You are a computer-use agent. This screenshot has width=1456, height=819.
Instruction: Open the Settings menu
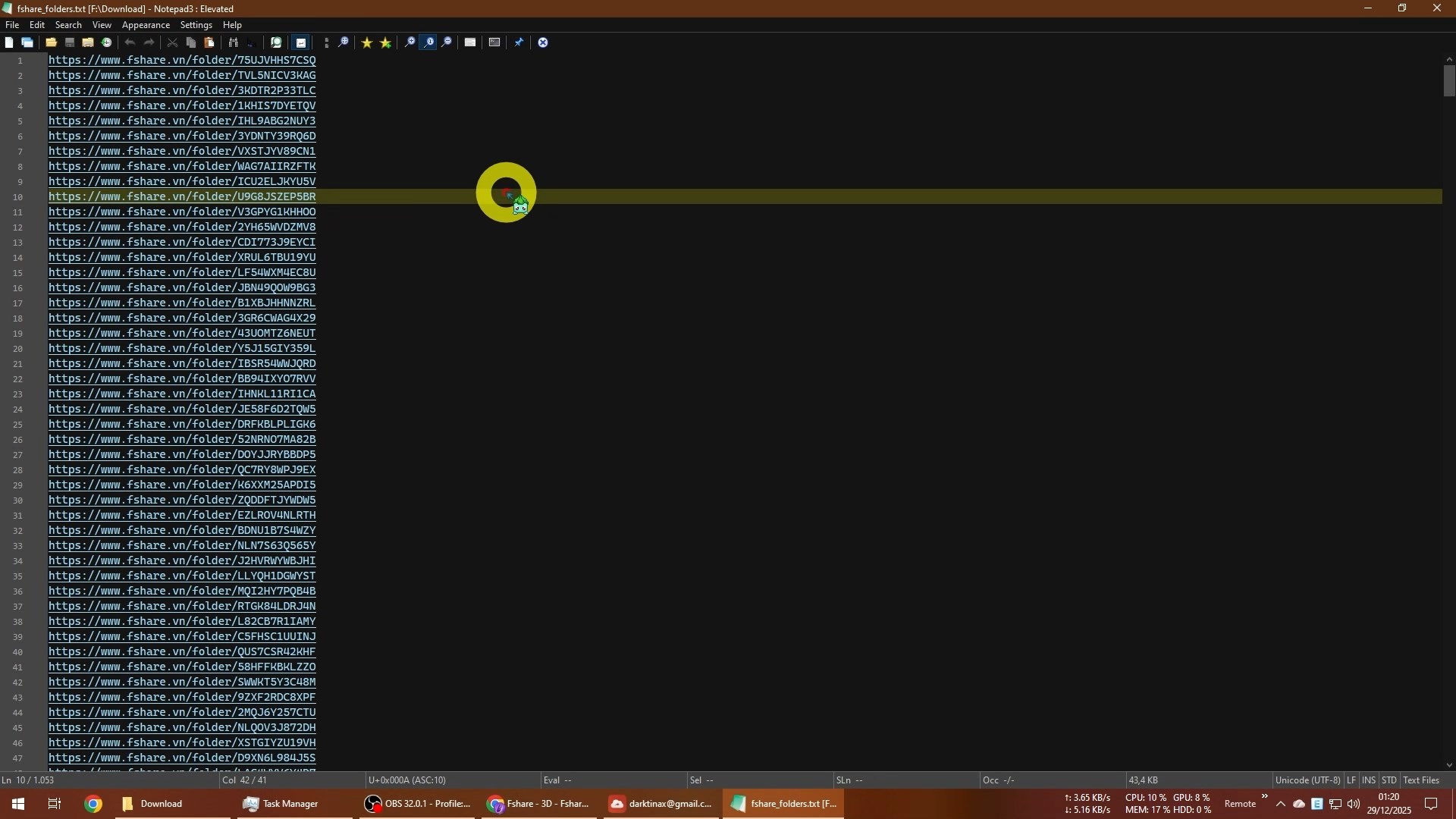coord(196,25)
